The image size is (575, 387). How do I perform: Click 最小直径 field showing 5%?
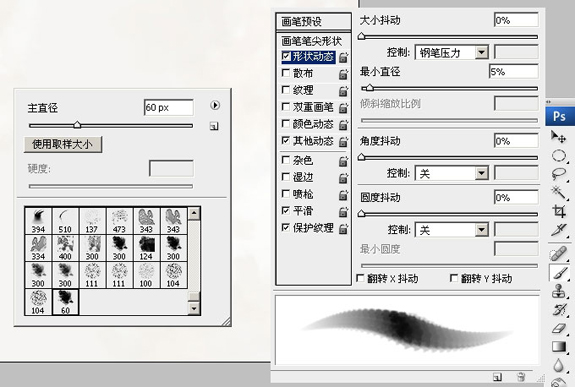[514, 72]
